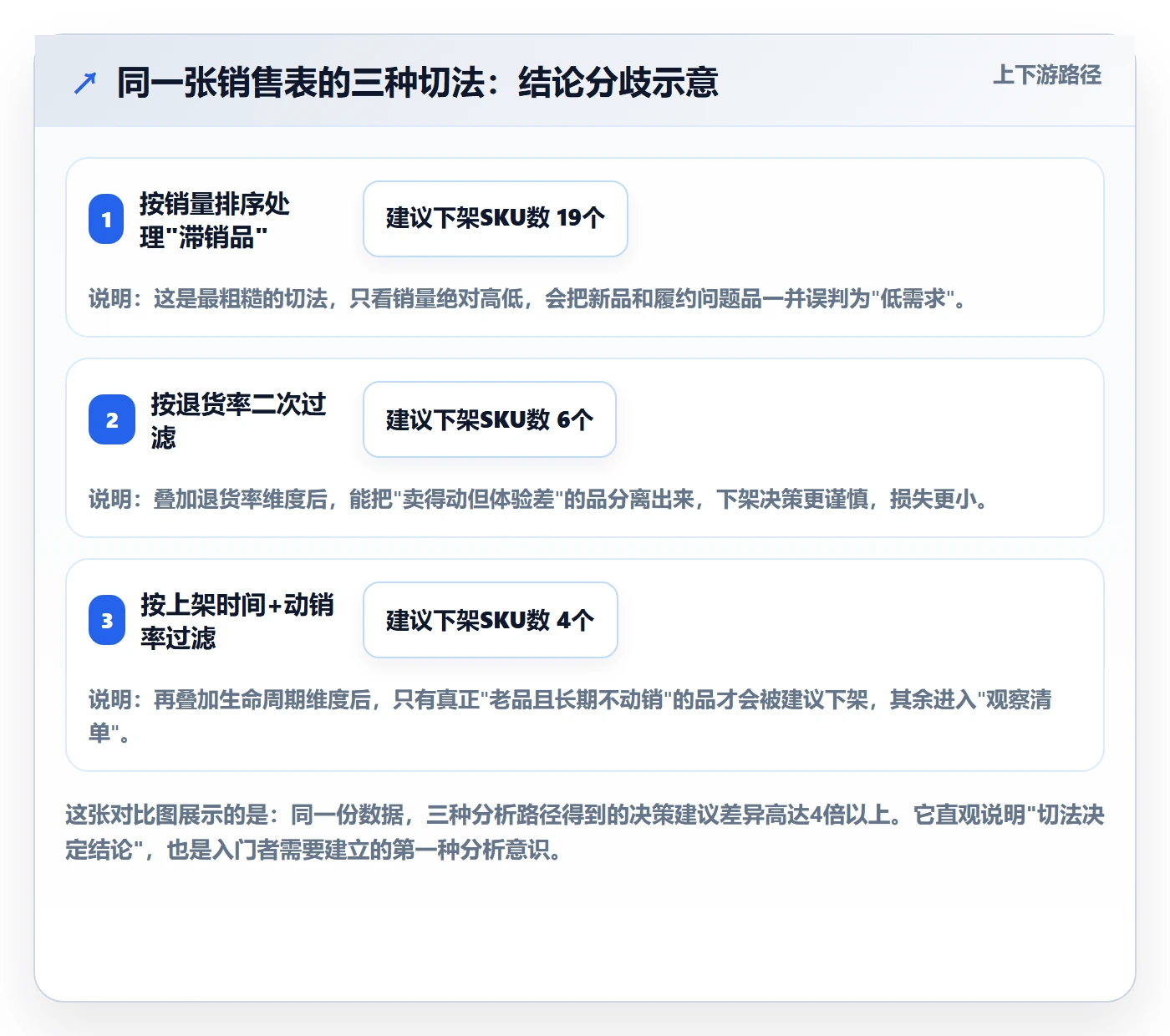The width and height of the screenshot is (1170, 1036).
Task: Click the step 2 number badge
Action: [x=112, y=419]
